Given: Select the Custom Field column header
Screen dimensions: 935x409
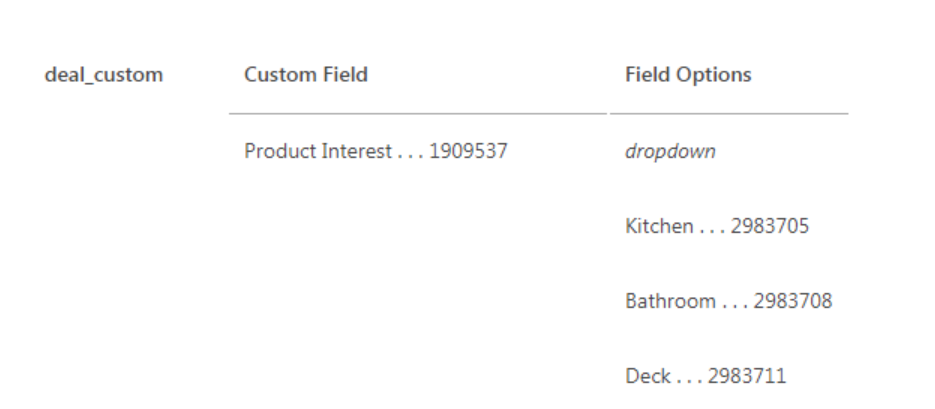Looking at the screenshot, I should pos(306,75).
